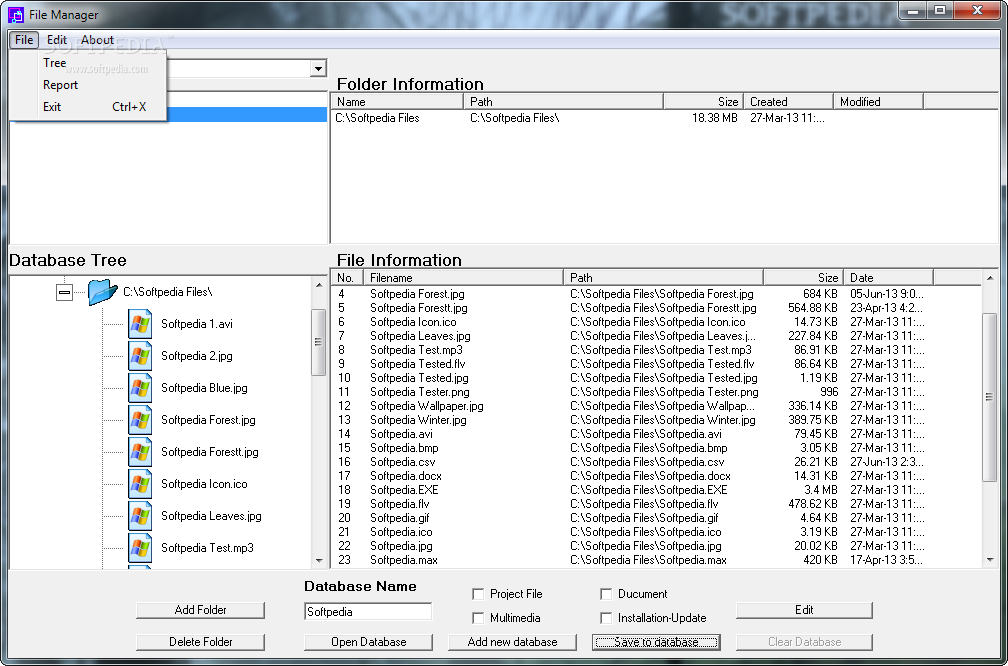Click the Softpedia Icon.ico file icon
This screenshot has height=666, width=1008.
[x=140, y=483]
